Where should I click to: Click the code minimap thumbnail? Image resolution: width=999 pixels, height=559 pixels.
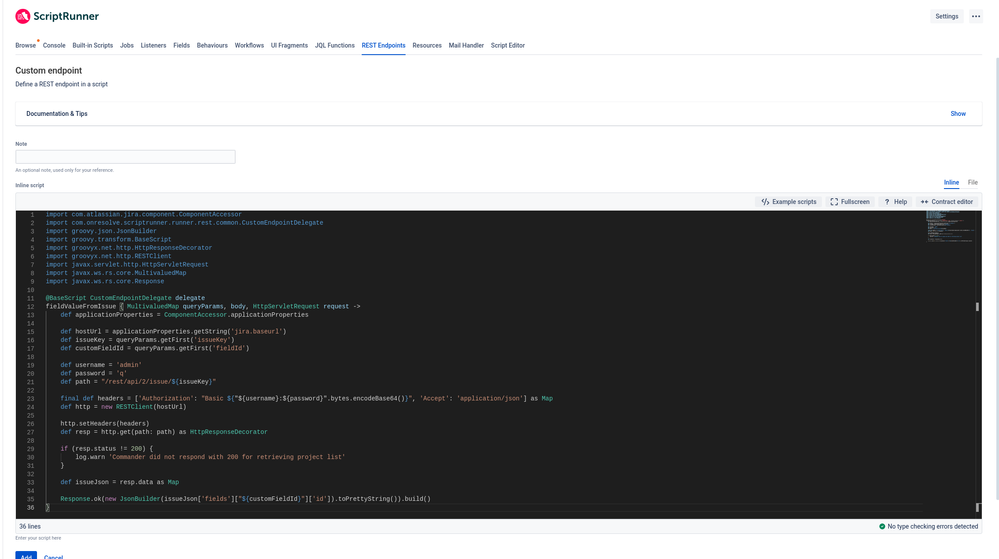949,227
